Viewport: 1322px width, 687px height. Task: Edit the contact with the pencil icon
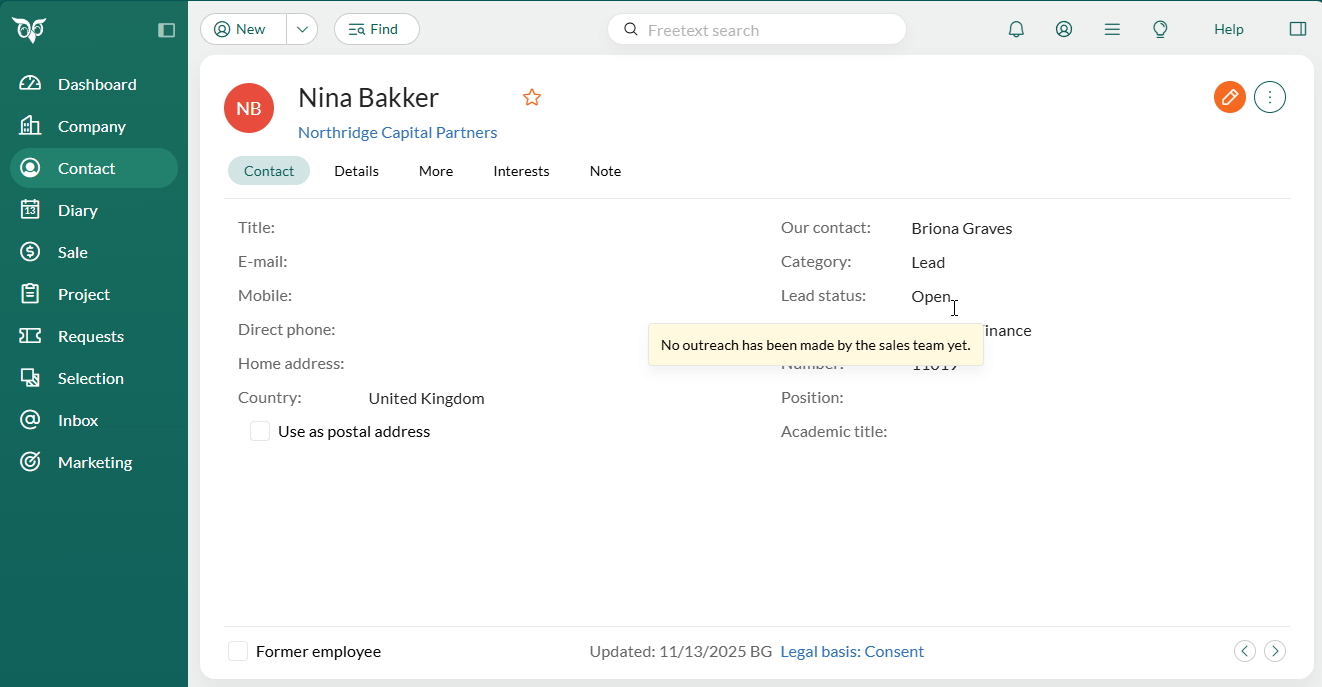click(1229, 97)
